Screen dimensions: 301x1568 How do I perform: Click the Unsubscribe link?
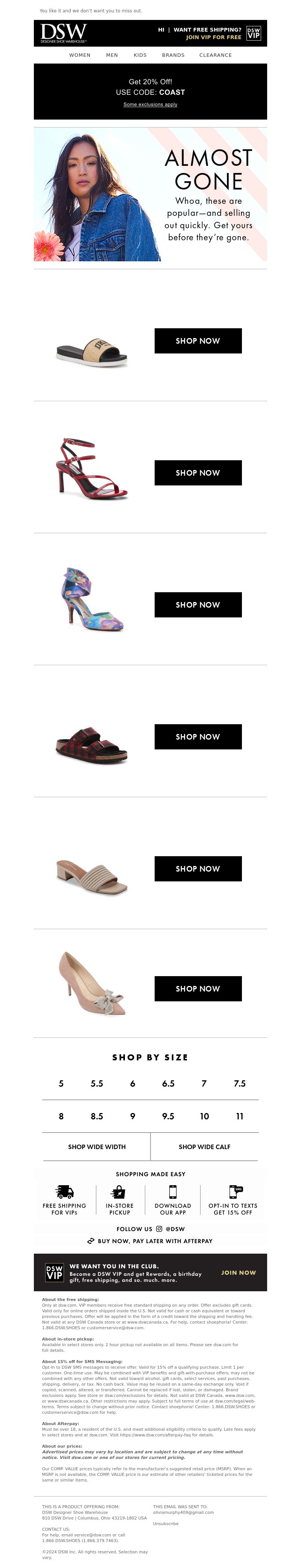click(166, 1524)
